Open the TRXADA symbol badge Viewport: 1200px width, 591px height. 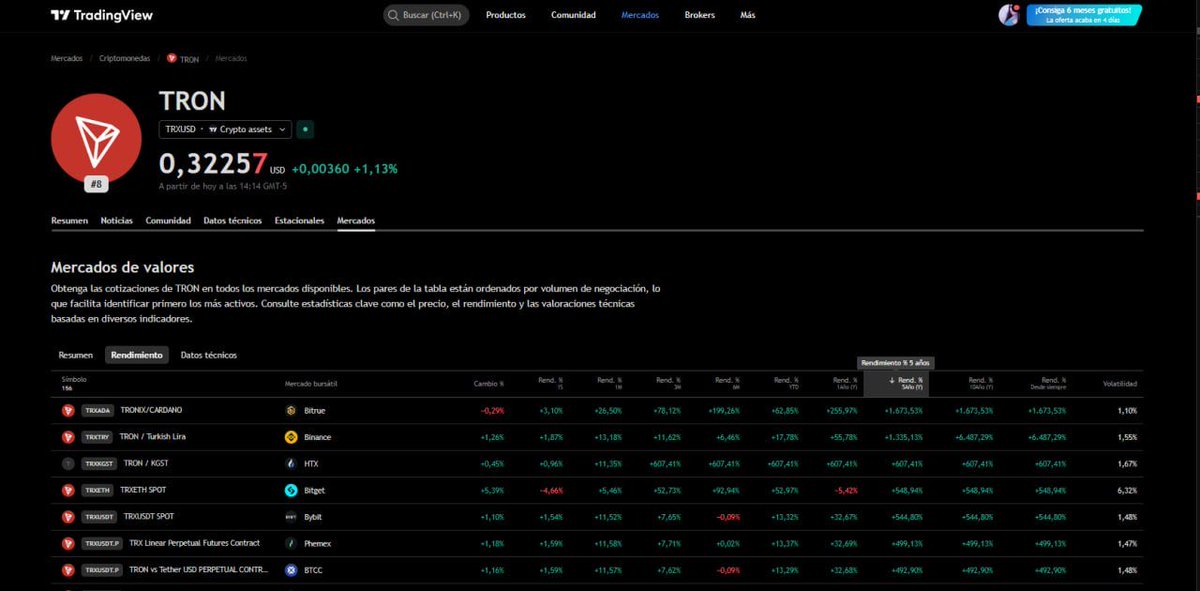click(98, 410)
